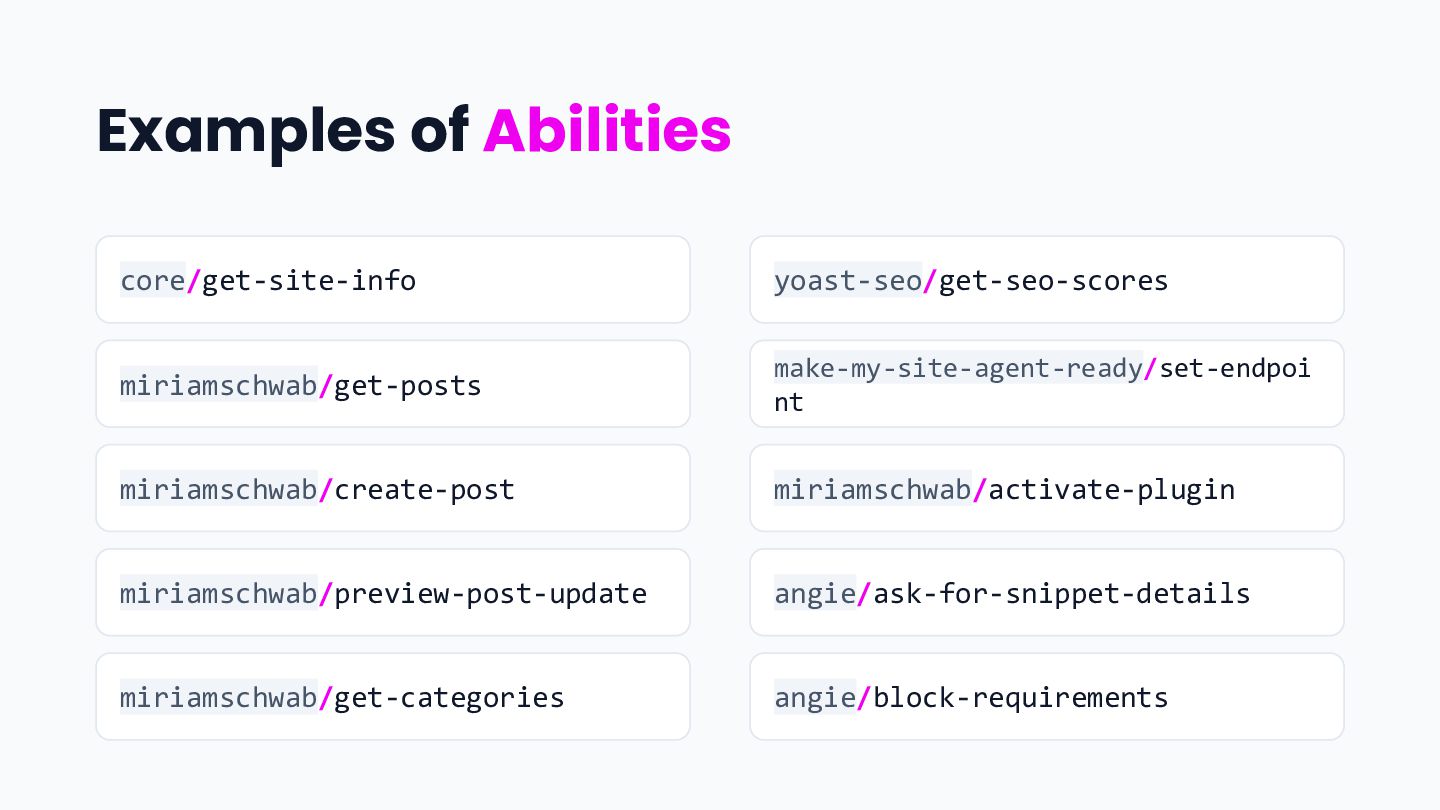The height and width of the screenshot is (810, 1440).
Task: Click the get-site-info ability name
Action: [309, 280]
